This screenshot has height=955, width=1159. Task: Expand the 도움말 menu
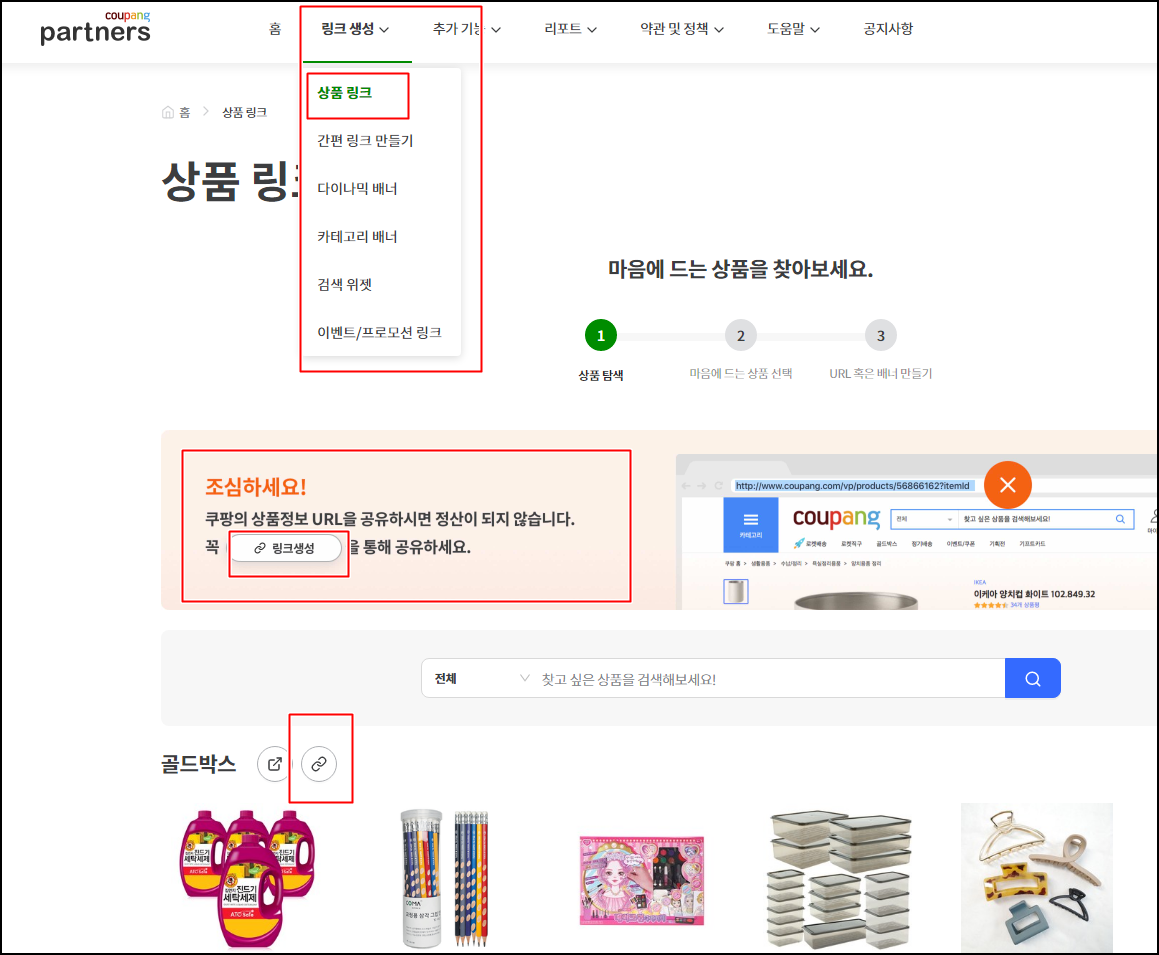[793, 29]
